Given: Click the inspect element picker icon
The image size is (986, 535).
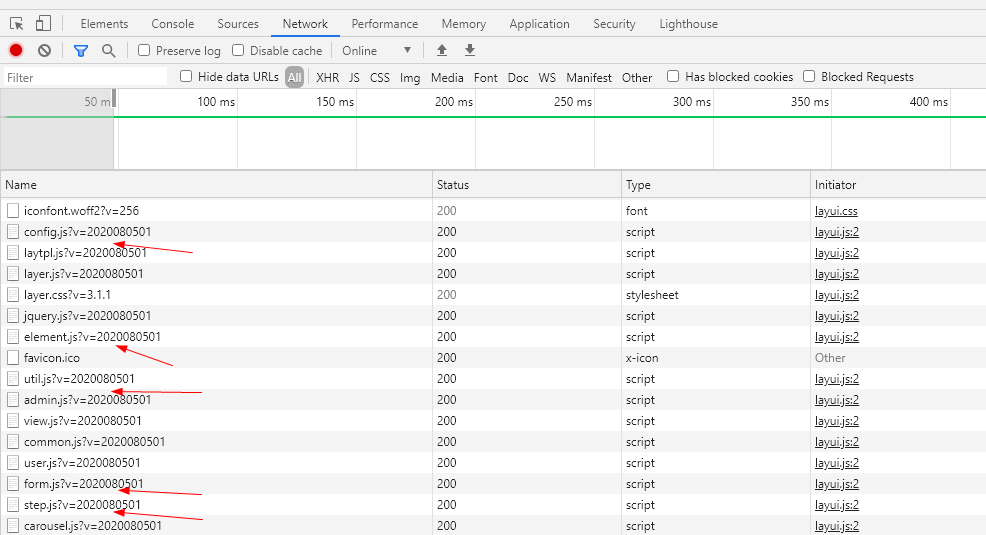Looking at the screenshot, I should pos(16,24).
